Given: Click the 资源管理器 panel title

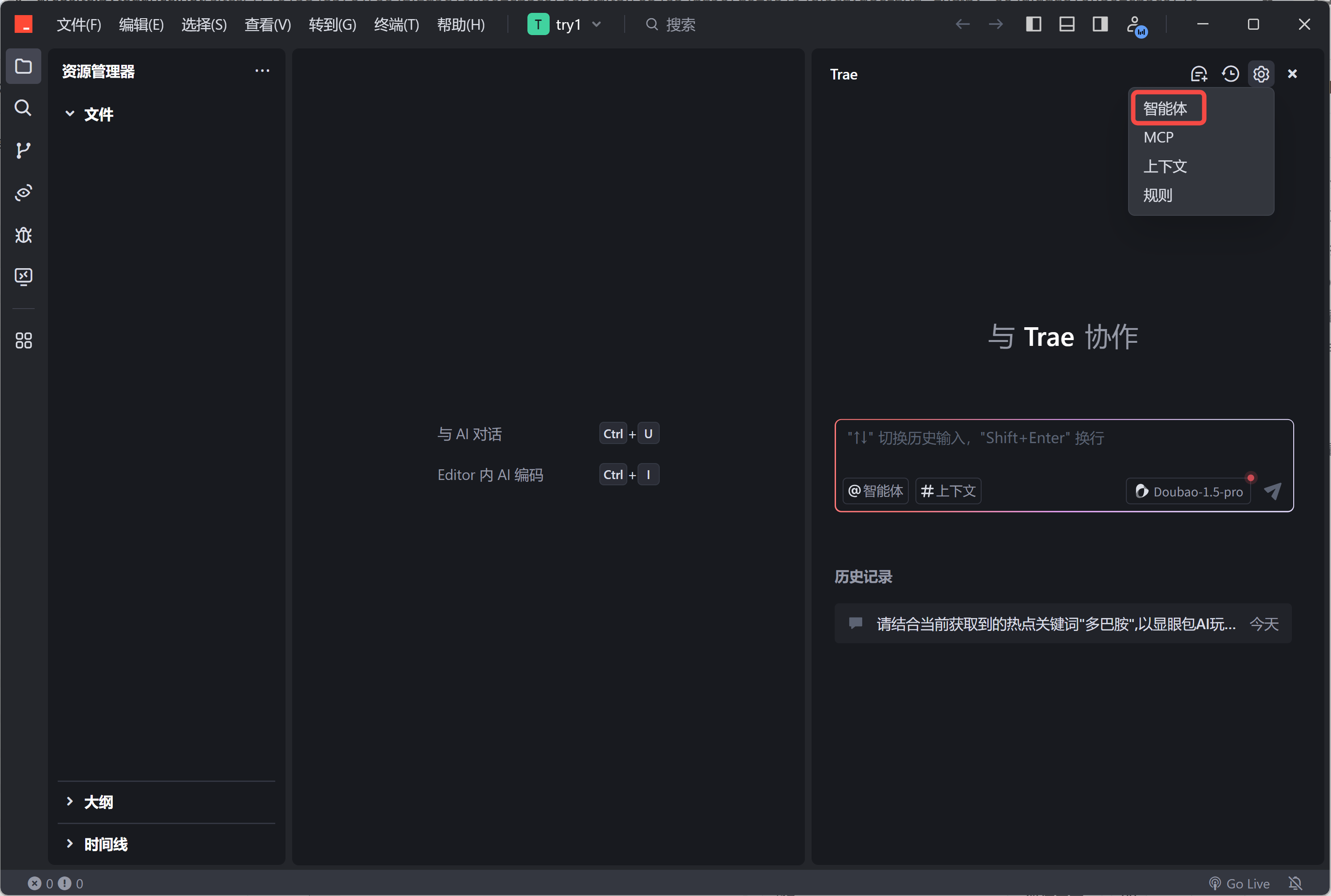Looking at the screenshot, I should (x=98, y=71).
